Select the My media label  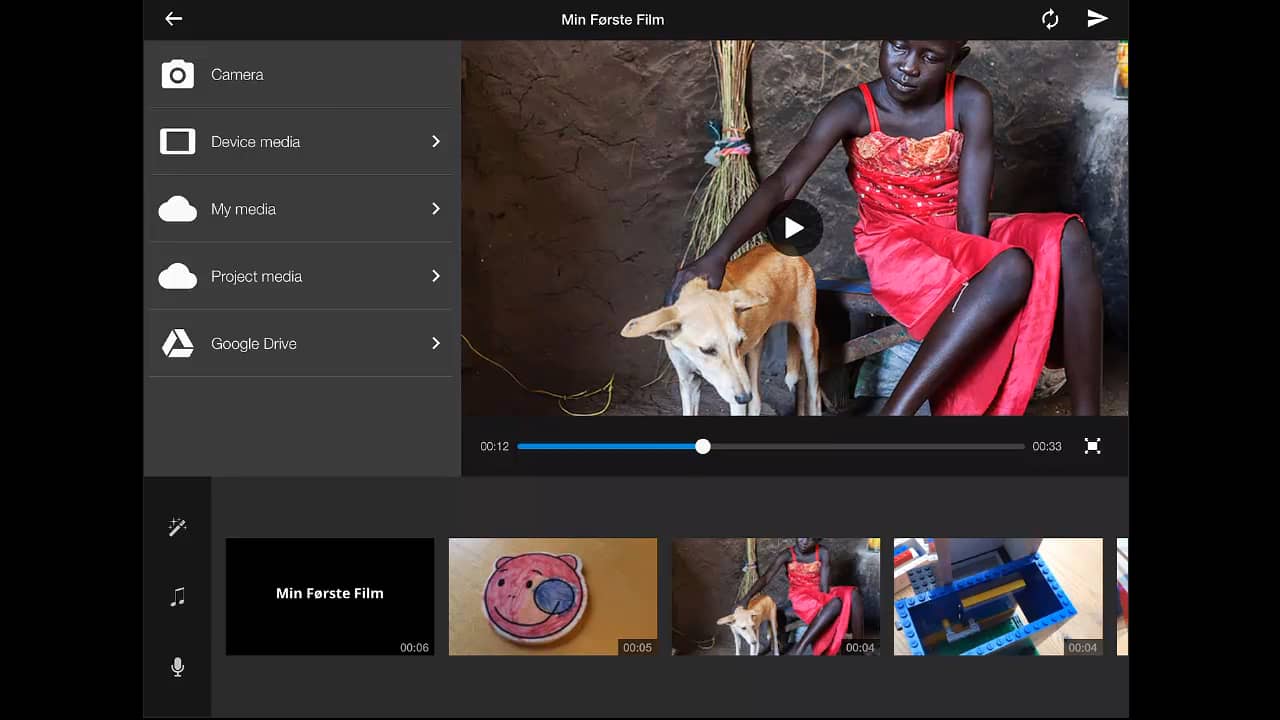[243, 209]
